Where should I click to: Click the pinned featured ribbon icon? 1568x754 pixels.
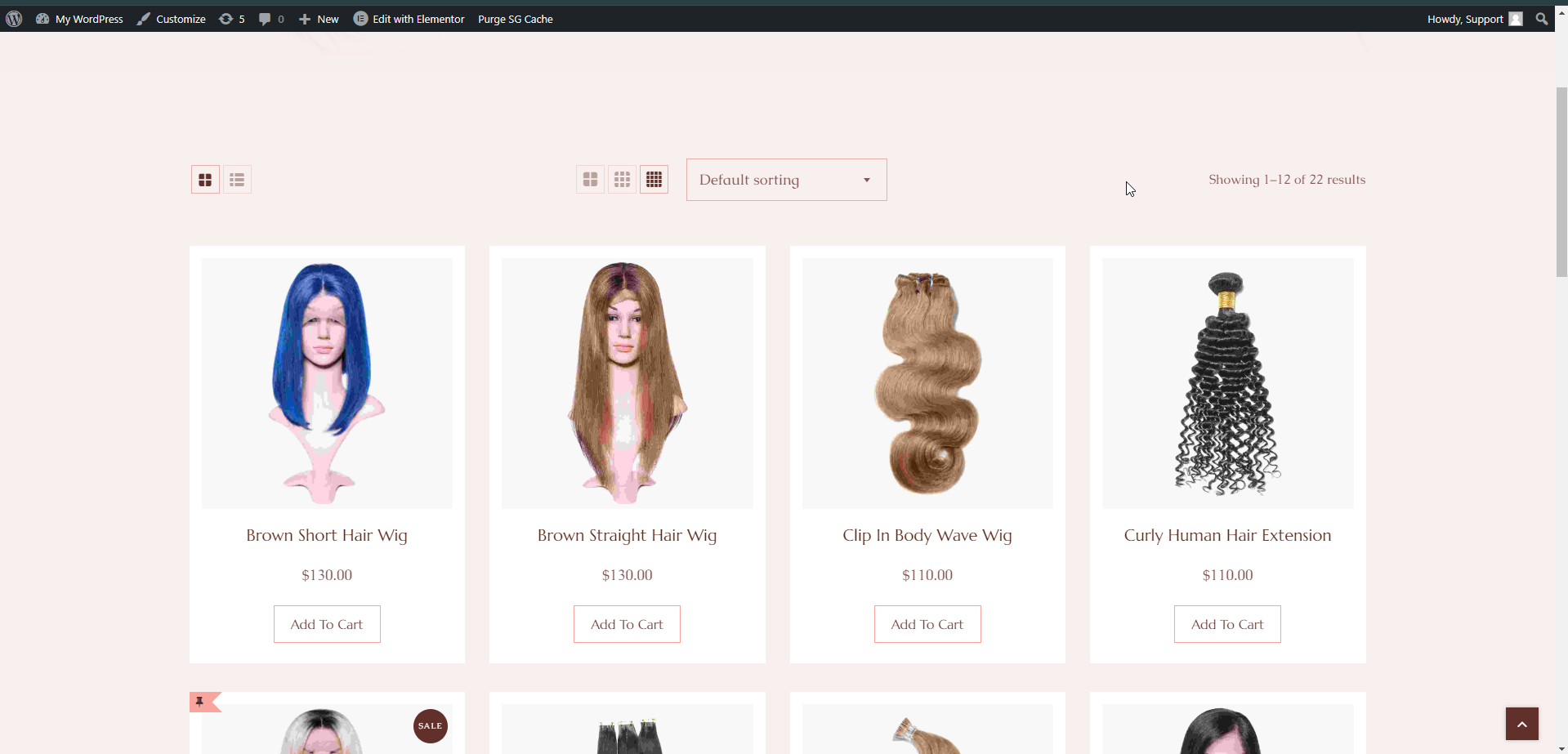click(x=201, y=702)
